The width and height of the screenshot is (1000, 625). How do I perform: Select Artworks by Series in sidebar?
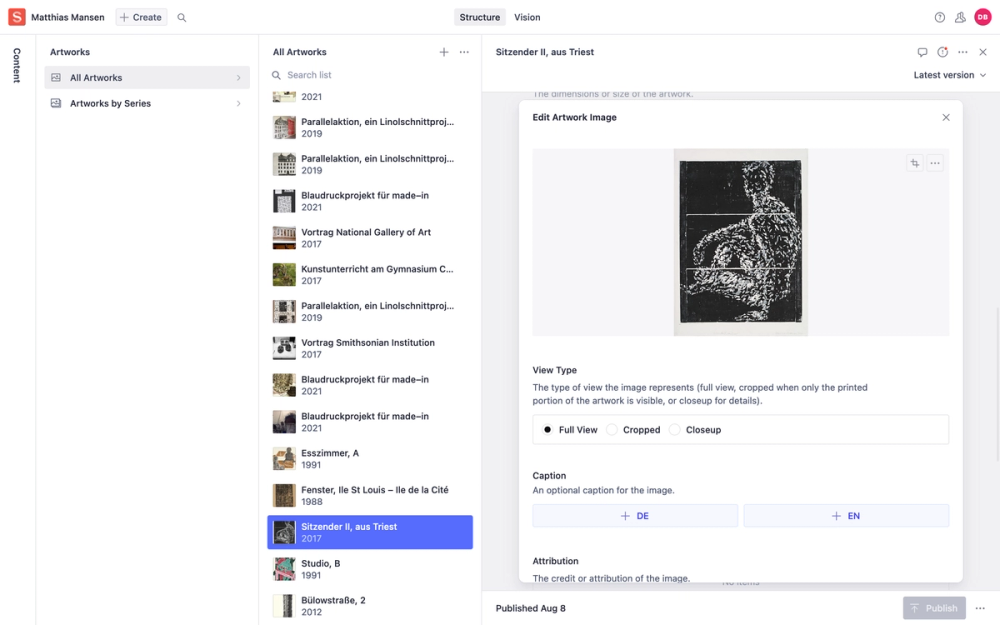point(147,103)
